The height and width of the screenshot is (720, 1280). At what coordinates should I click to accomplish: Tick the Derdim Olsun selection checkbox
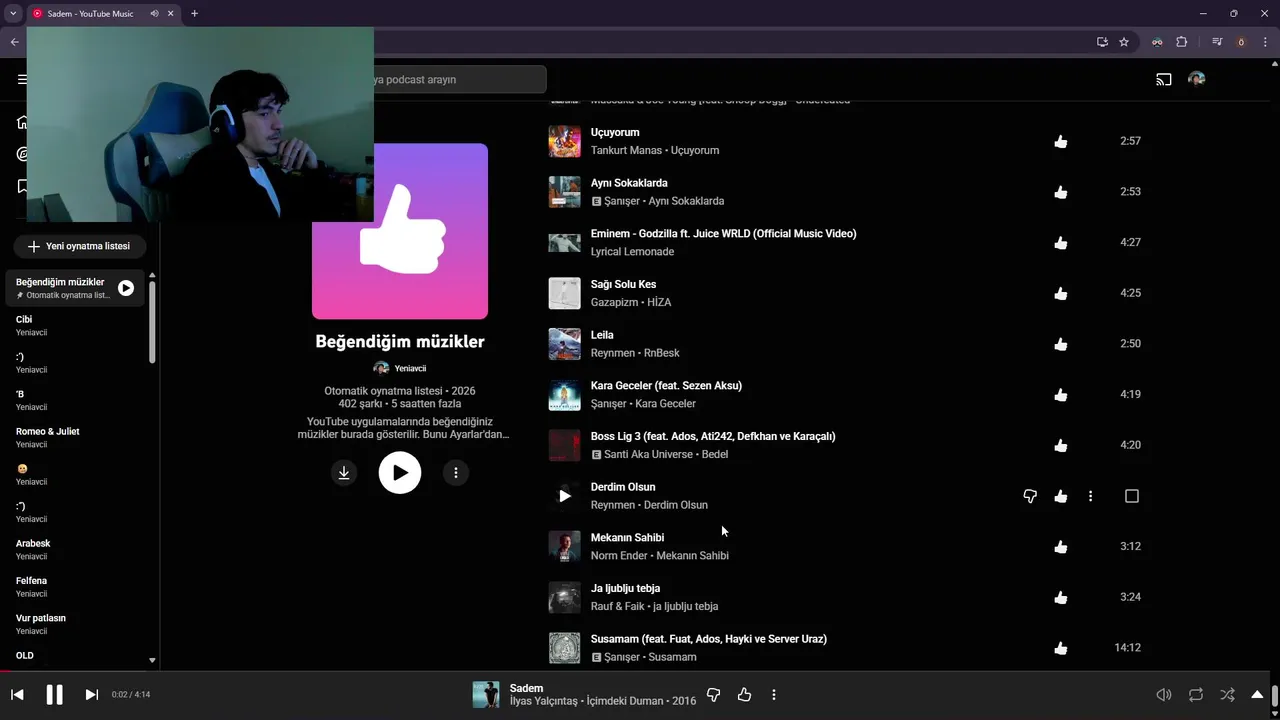click(1132, 496)
